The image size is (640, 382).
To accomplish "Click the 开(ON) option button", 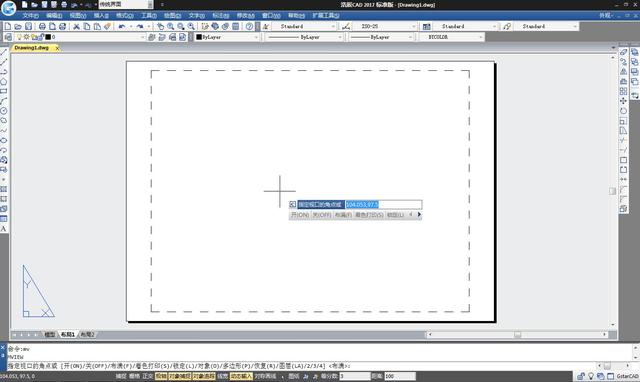I will click(300, 215).
